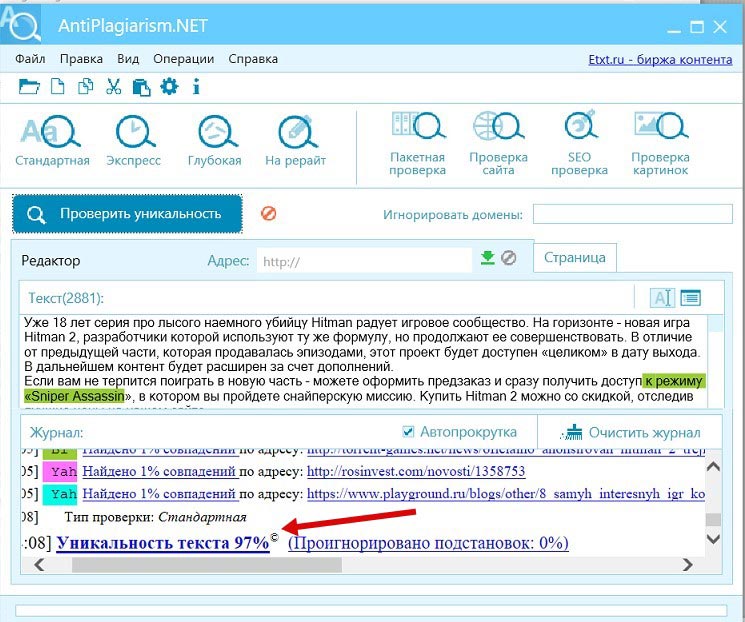Open the Файл menu
The width and height of the screenshot is (745, 622).
click(x=30, y=59)
